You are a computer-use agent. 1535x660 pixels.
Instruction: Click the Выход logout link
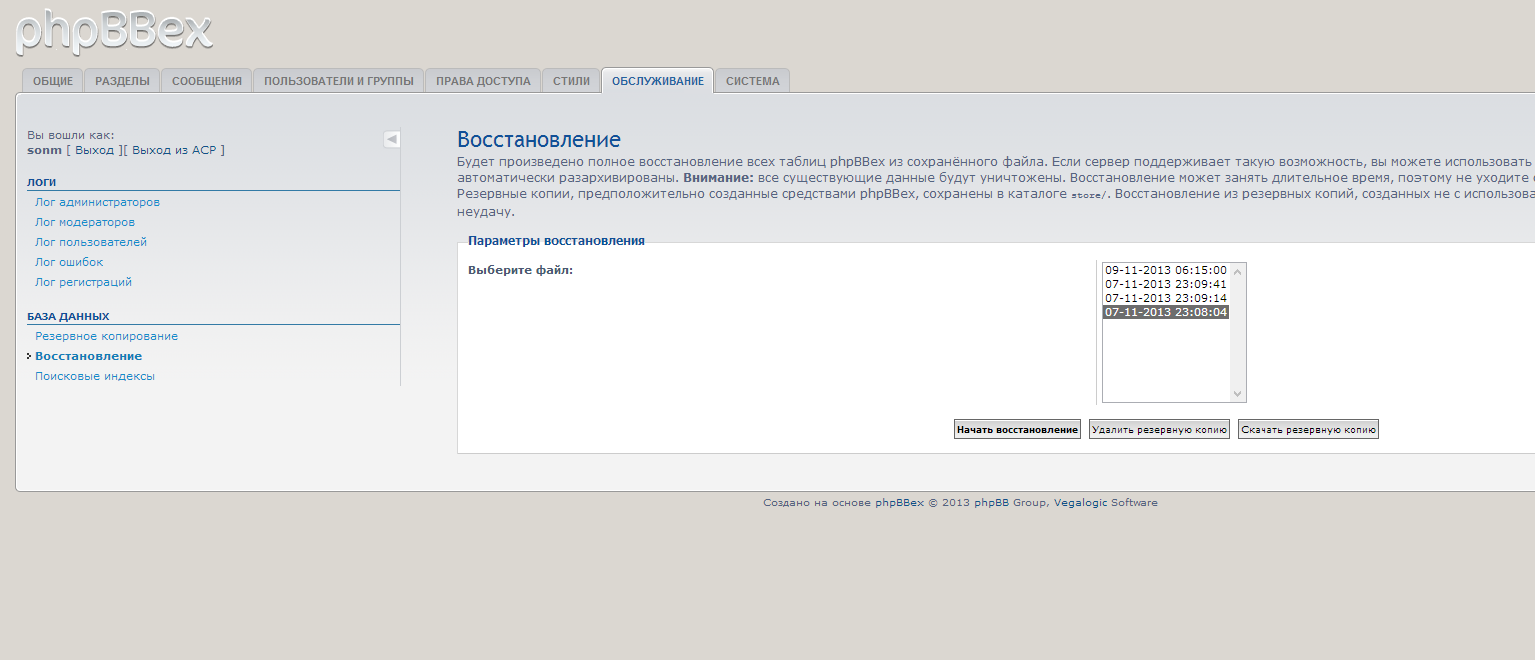click(x=94, y=150)
